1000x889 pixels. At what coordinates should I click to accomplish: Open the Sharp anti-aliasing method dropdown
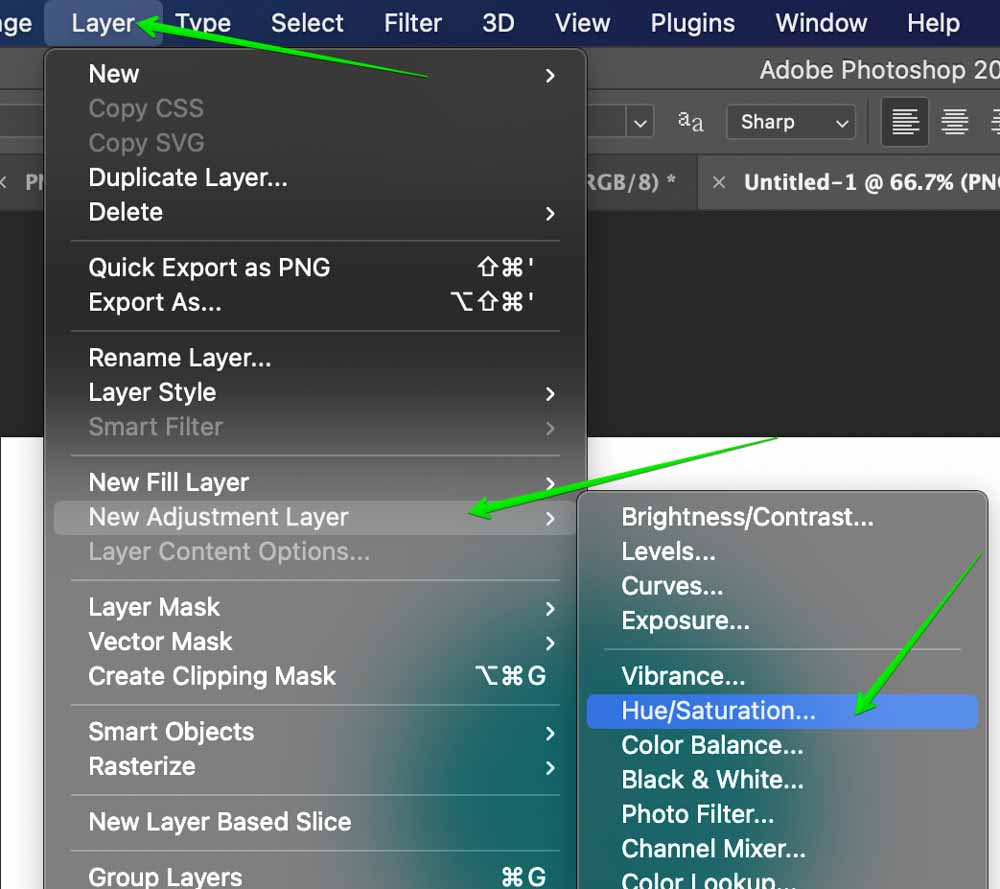coord(790,121)
